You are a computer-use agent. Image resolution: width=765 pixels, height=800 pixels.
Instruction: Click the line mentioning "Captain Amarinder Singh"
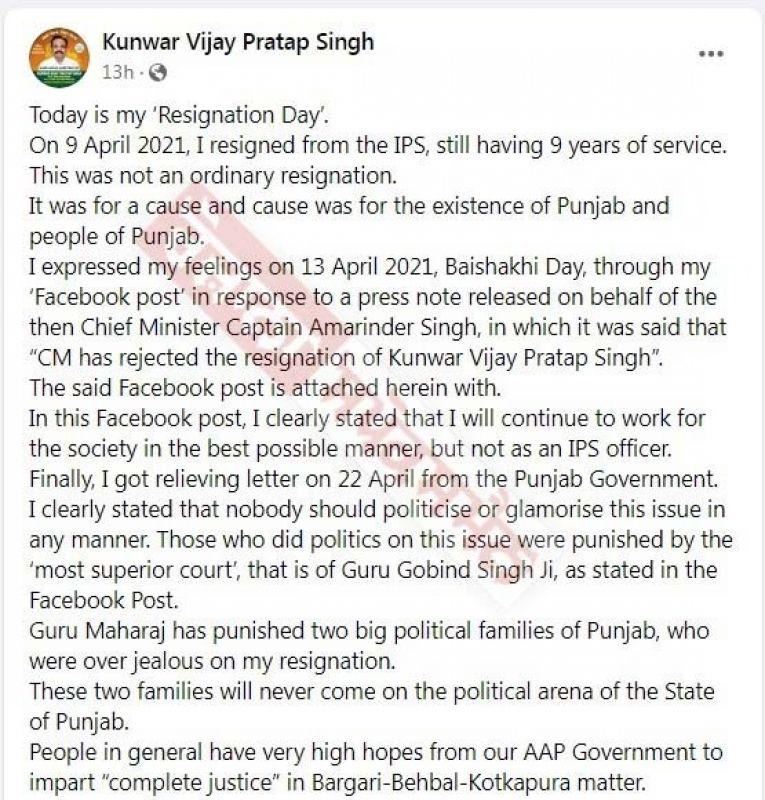pos(378,327)
